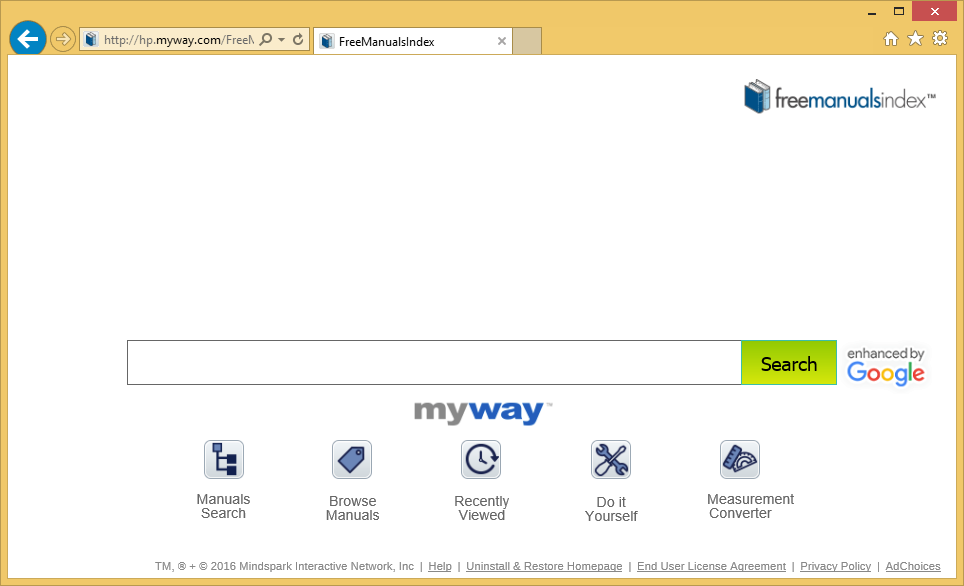Open the Recently Viewed clock icon
The height and width of the screenshot is (586, 964).
point(481,459)
